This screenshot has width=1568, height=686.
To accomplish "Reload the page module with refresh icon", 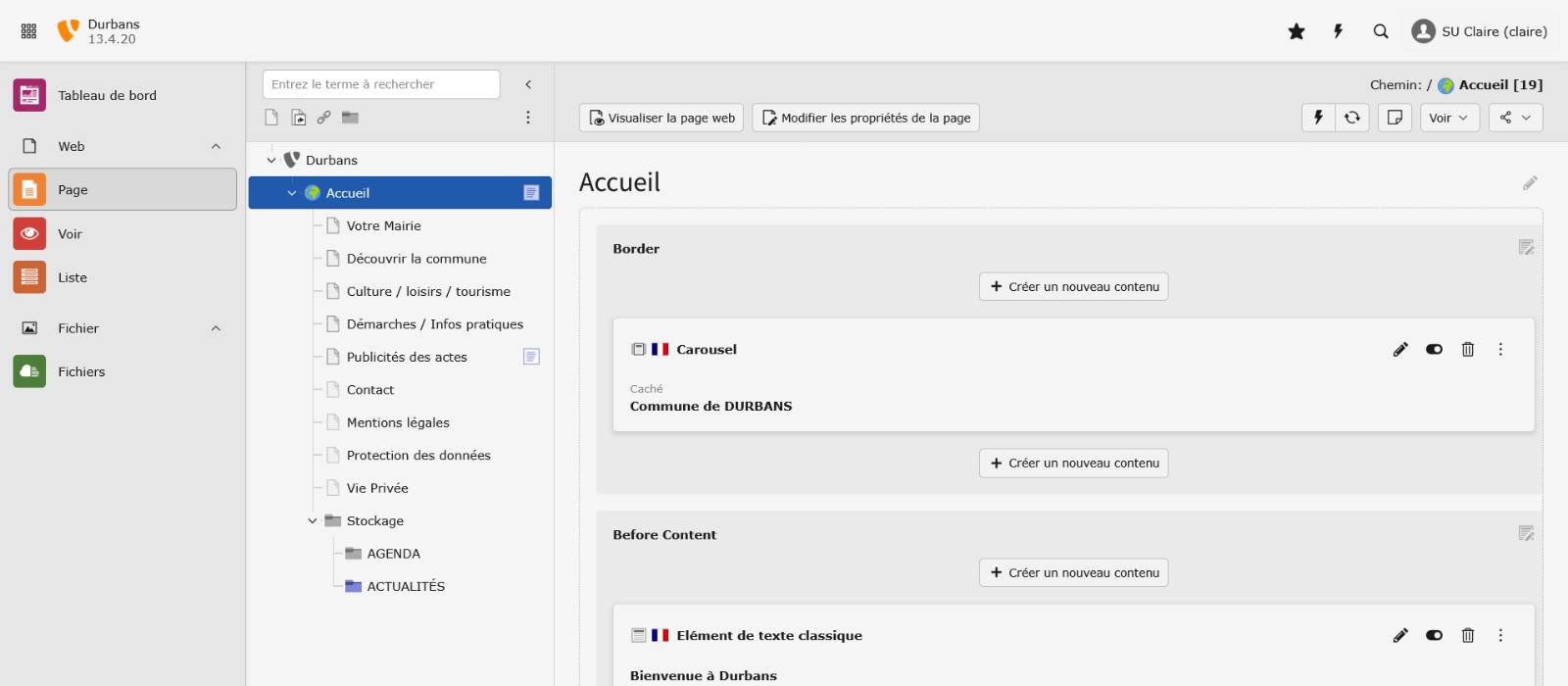I will [1352, 118].
